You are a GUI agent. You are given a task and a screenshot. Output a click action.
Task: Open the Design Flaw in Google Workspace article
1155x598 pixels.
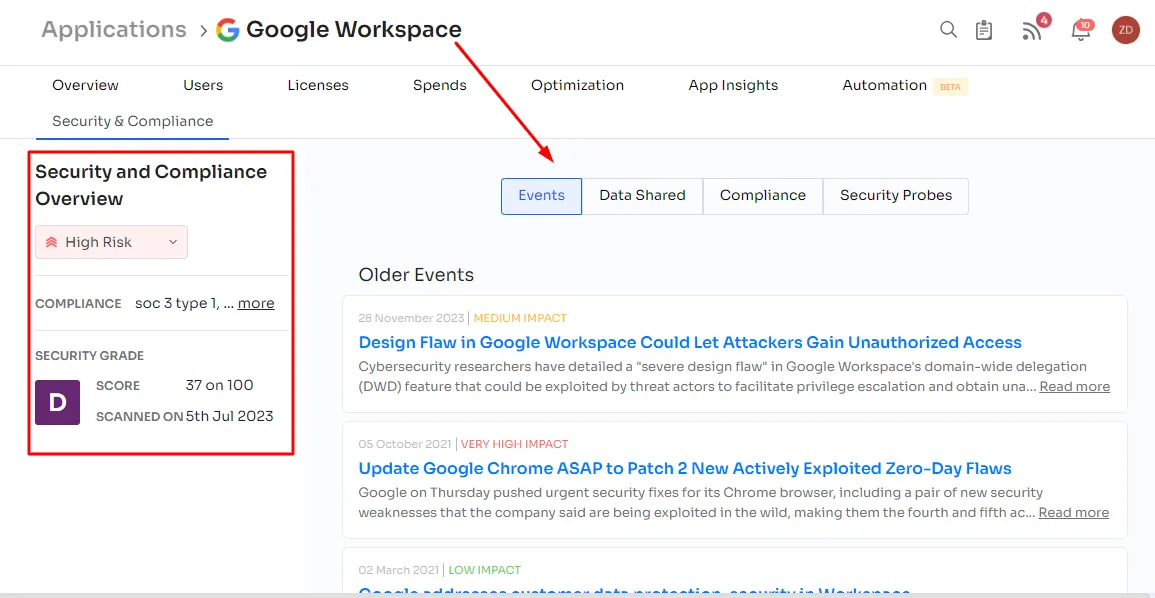pyautogui.click(x=690, y=342)
